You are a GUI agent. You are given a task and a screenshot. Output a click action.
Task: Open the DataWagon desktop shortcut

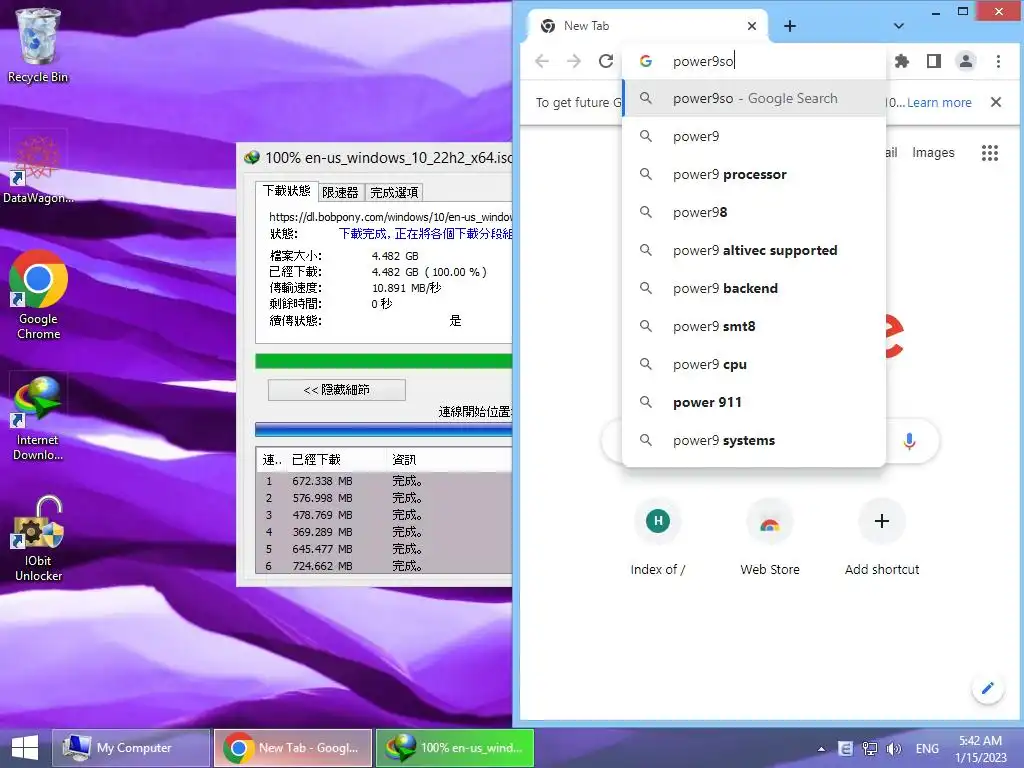37,167
